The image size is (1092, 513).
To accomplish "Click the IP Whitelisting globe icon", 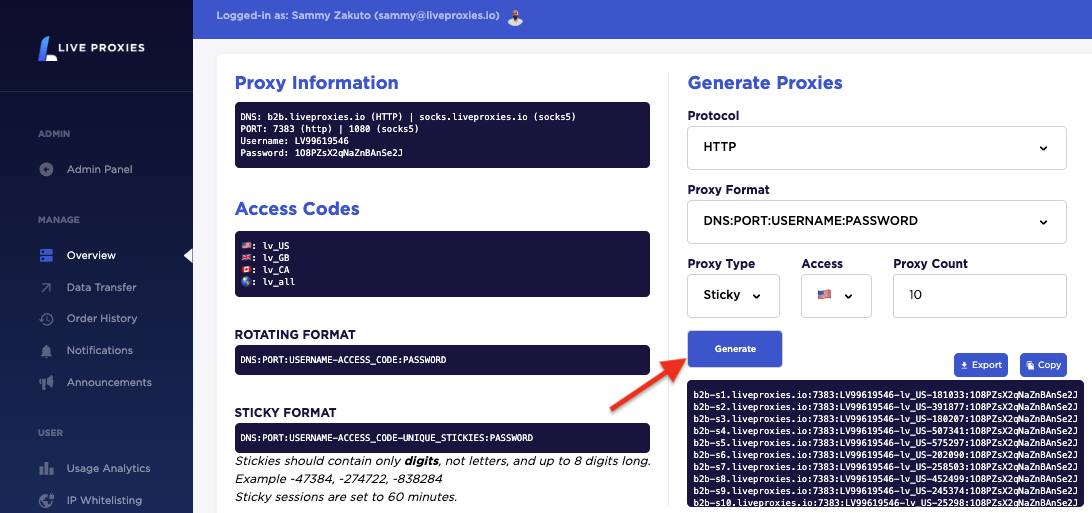I will click(46, 500).
